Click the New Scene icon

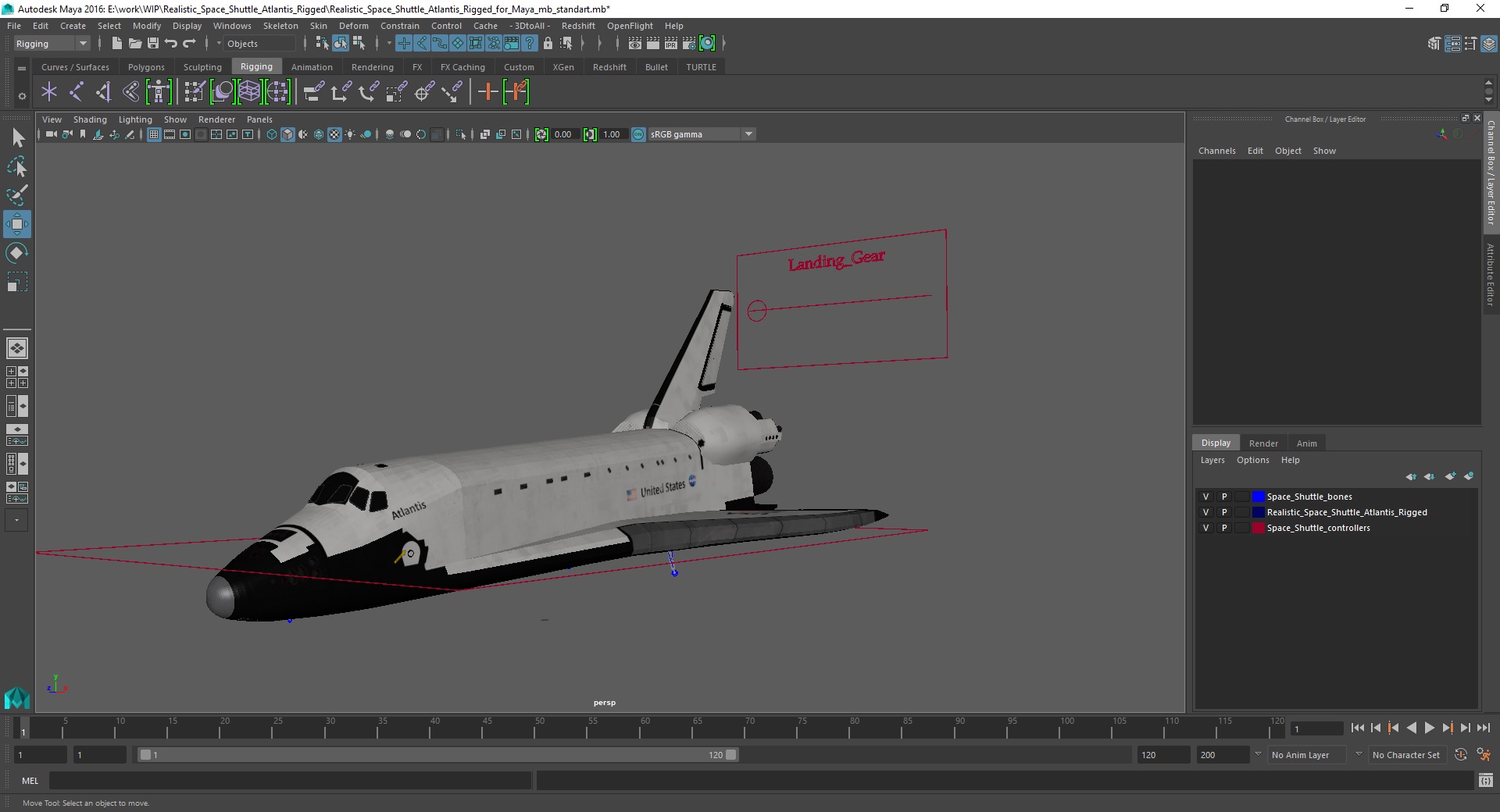[116, 44]
